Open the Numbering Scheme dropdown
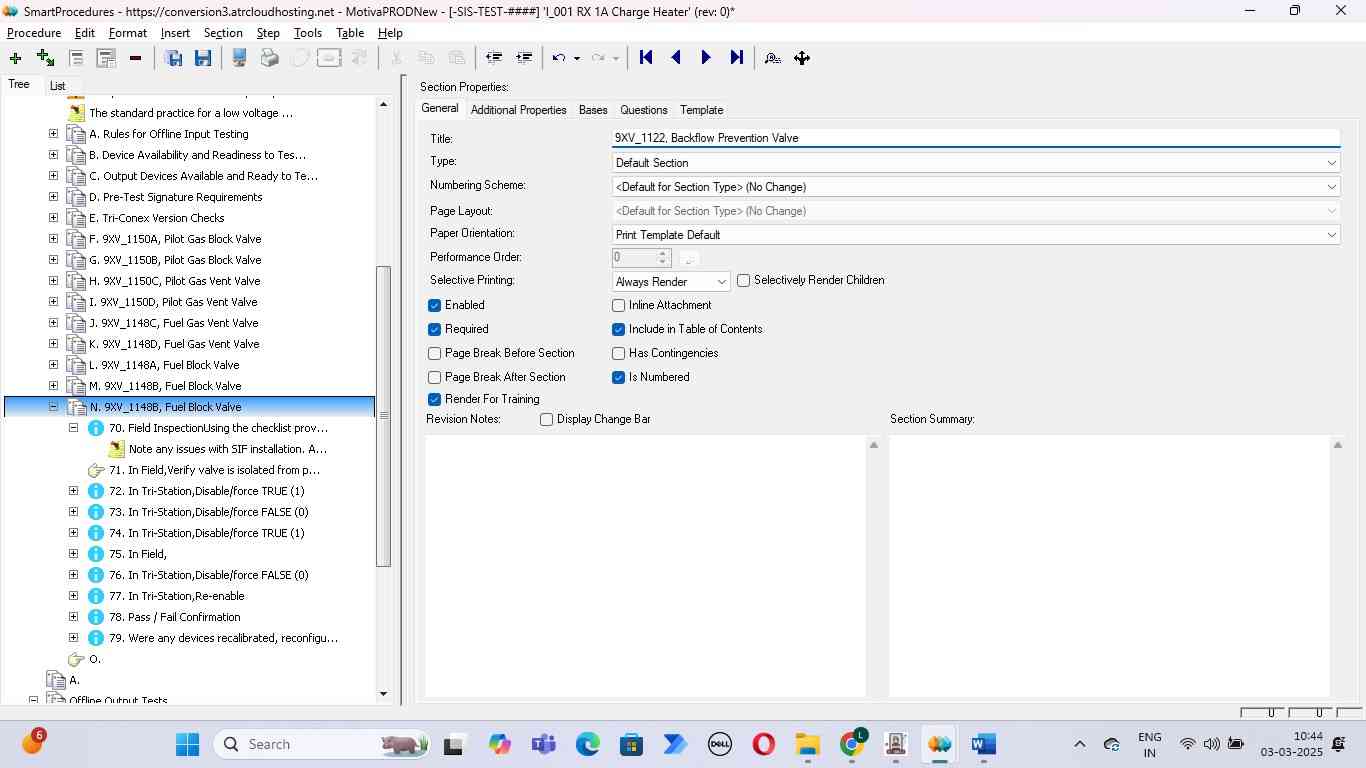Image resolution: width=1366 pixels, height=768 pixels. click(x=975, y=187)
